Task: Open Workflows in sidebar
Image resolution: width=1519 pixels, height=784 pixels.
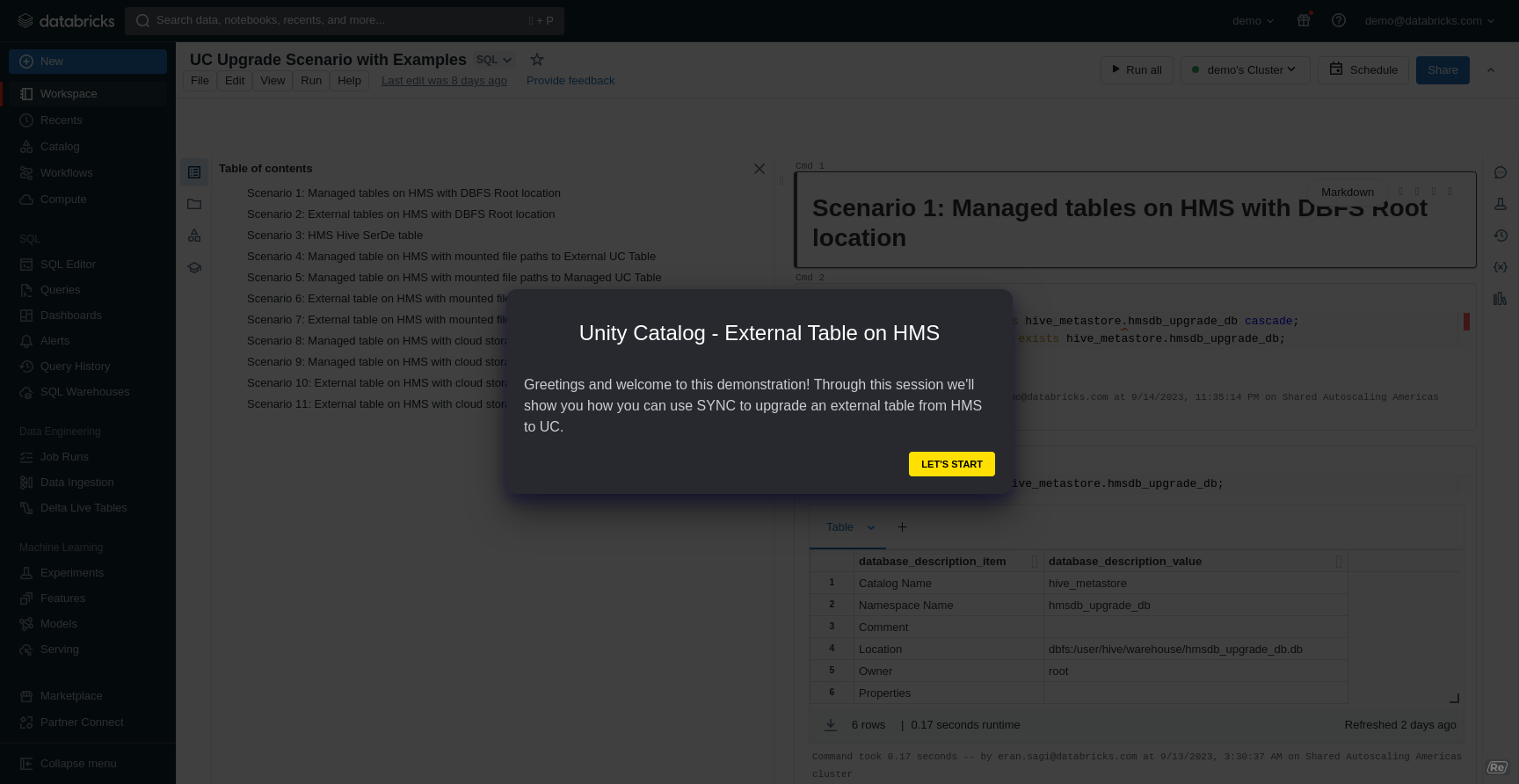Action: [x=88, y=173]
